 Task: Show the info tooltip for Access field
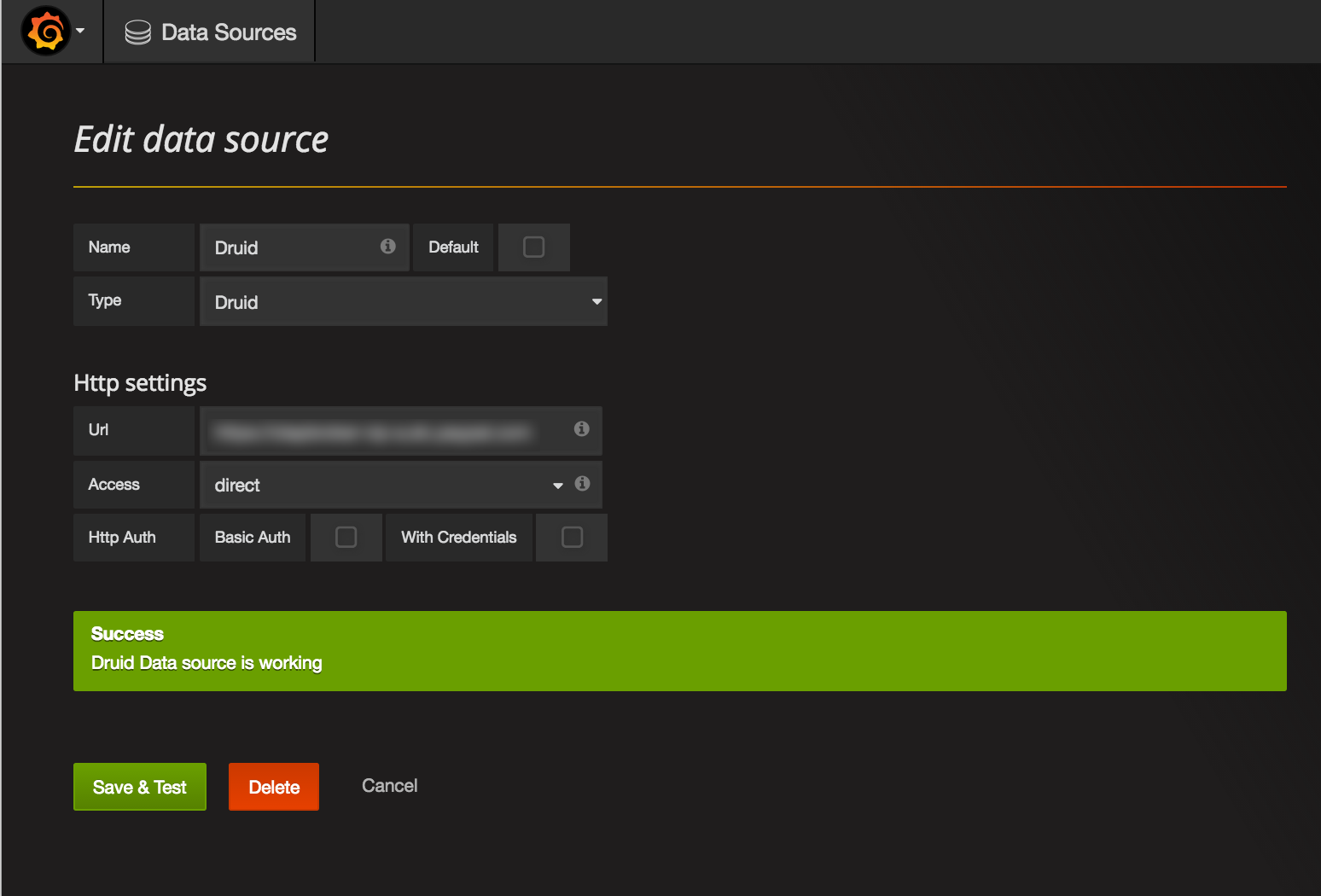[583, 483]
